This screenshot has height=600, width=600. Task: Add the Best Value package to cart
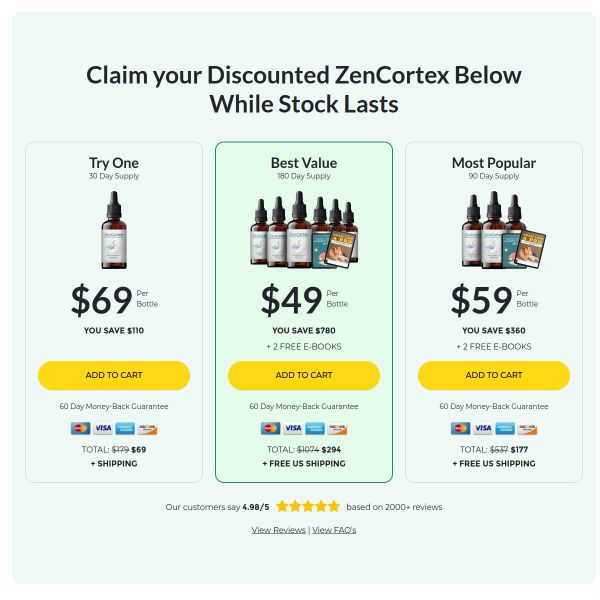tap(304, 375)
